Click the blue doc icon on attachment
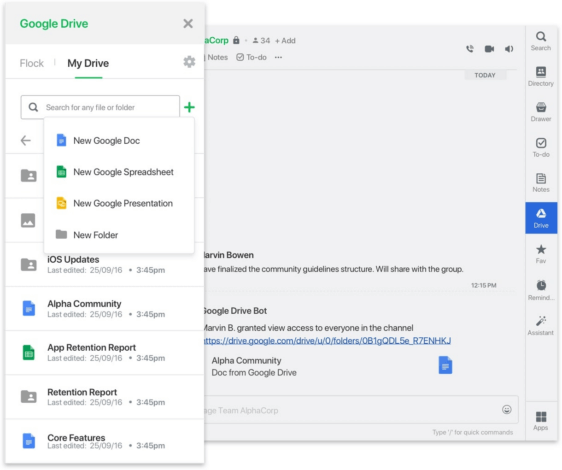The image size is (562, 470). click(x=445, y=365)
